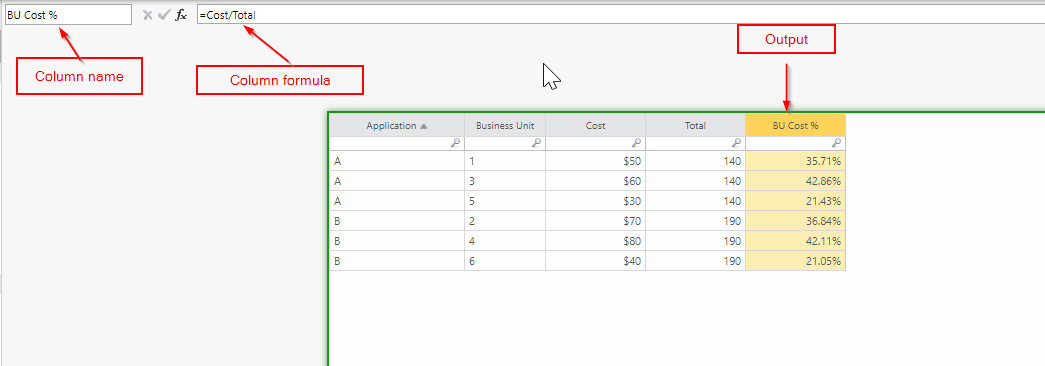Click Cost column filter magnifier icon
The width and height of the screenshot is (1045, 366).
(x=636, y=143)
